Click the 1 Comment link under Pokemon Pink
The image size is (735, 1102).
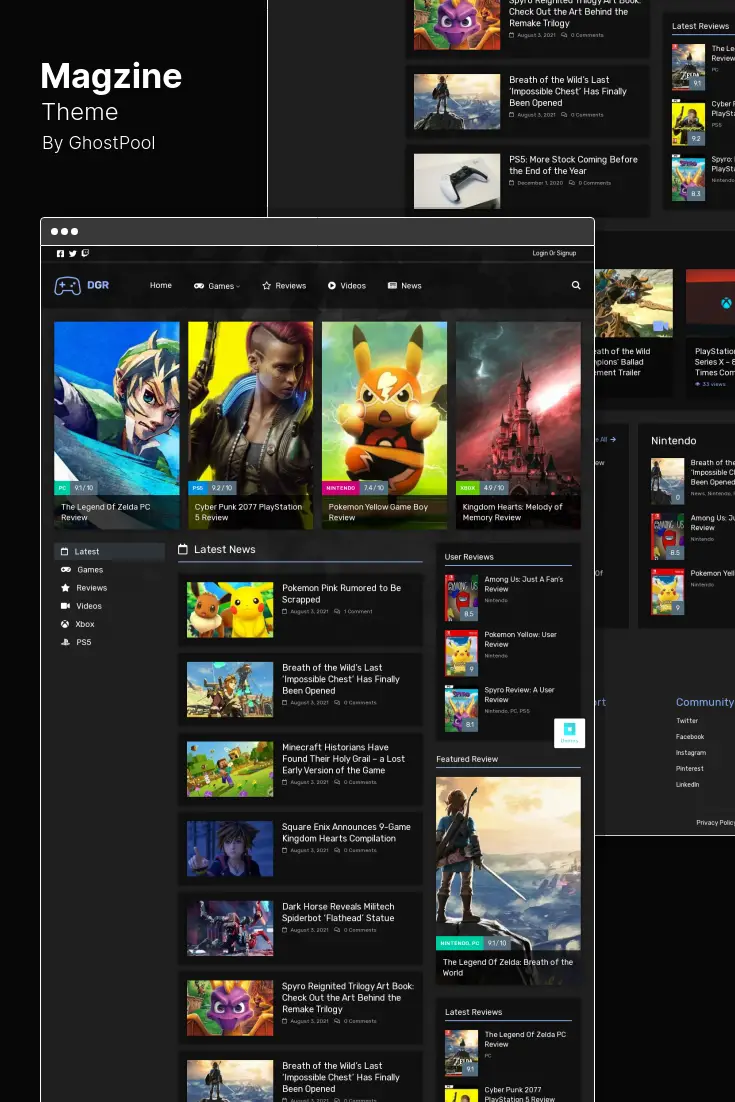pos(353,611)
